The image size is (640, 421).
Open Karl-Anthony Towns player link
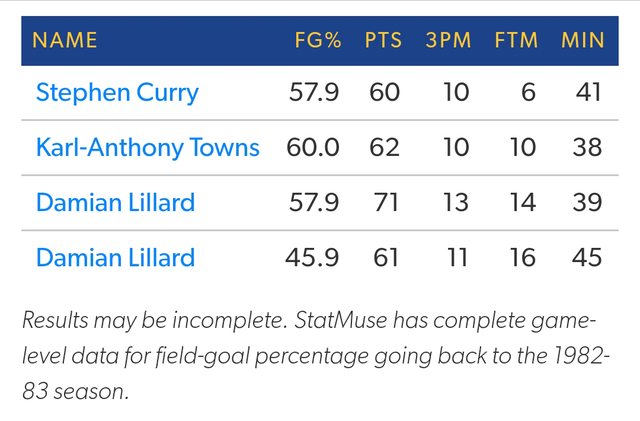click(x=147, y=148)
